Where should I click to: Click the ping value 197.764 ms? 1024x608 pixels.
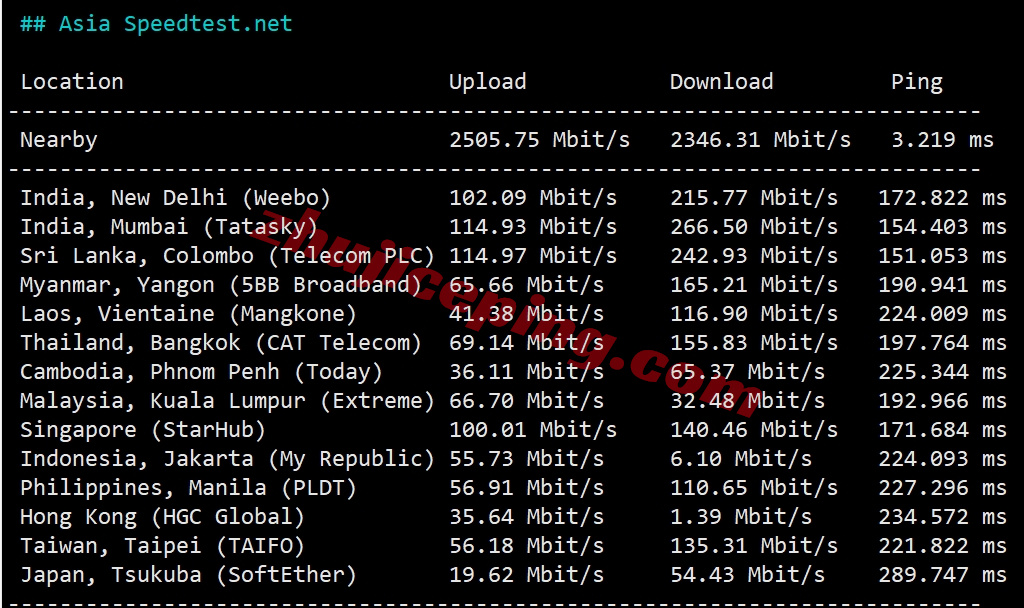point(942,343)
